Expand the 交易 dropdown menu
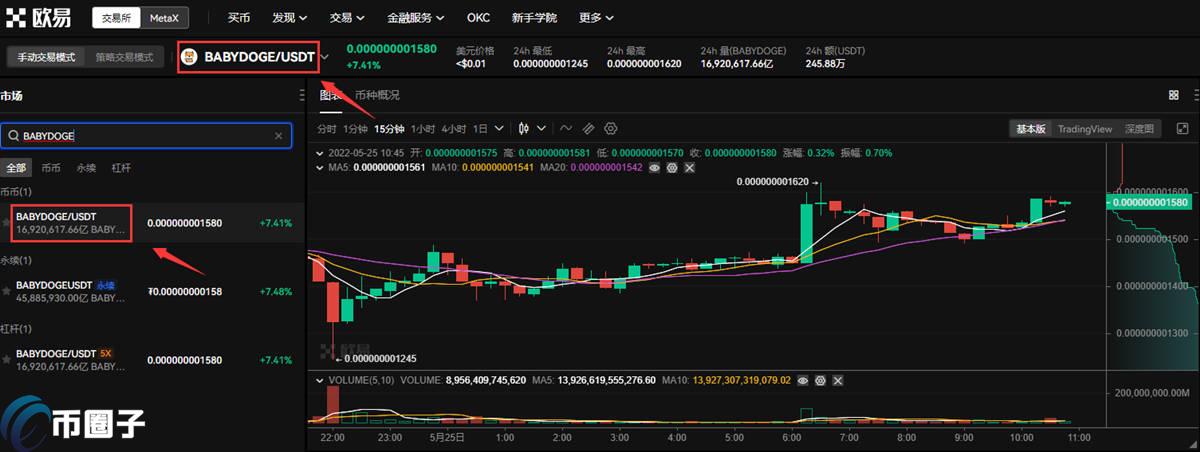The height and width of the screenshot is (452, 1200). (x=347, y=18)
